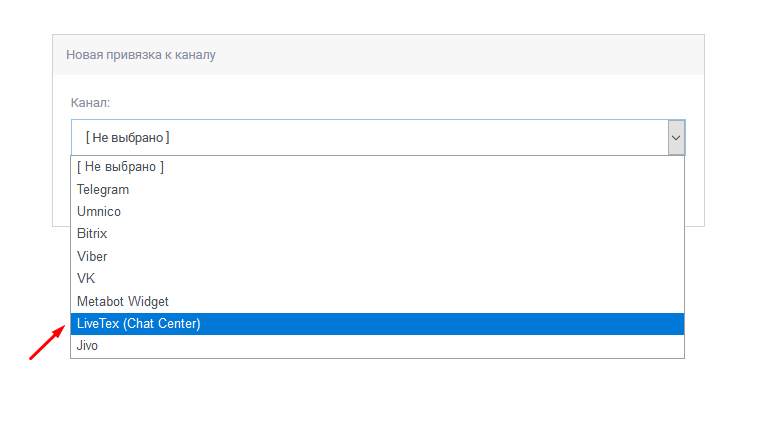
Task: Click the red arrow annotation pointing at LiveTex
Action: click(x=47, y=342)
